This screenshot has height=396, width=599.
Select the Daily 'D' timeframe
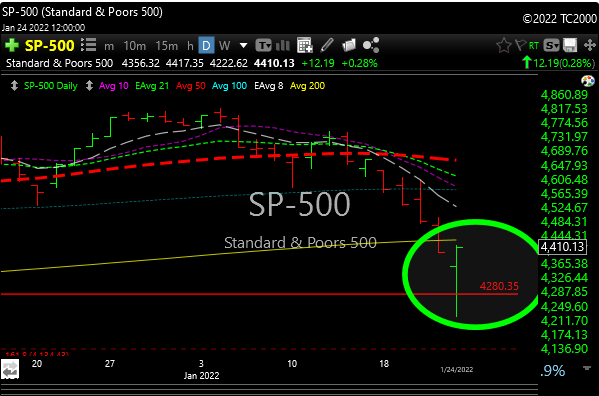[x=206, y=46]
